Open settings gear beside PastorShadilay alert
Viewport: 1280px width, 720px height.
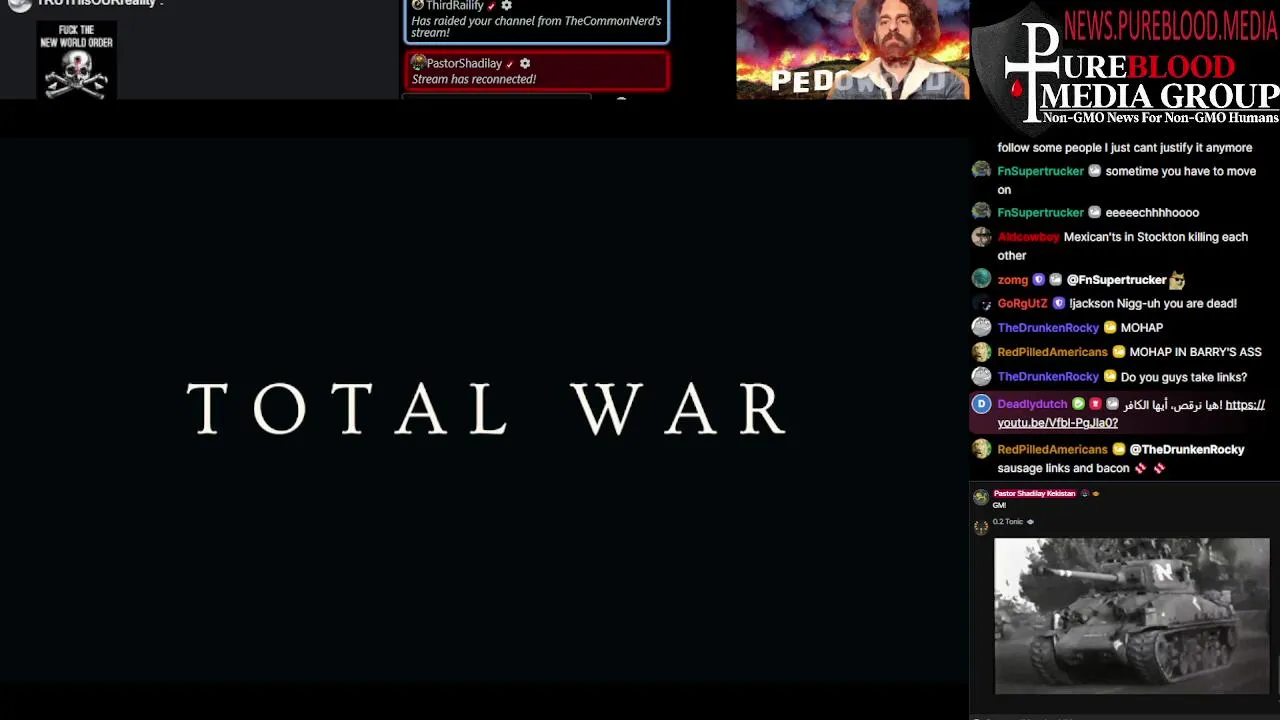[x=525, y=64]
